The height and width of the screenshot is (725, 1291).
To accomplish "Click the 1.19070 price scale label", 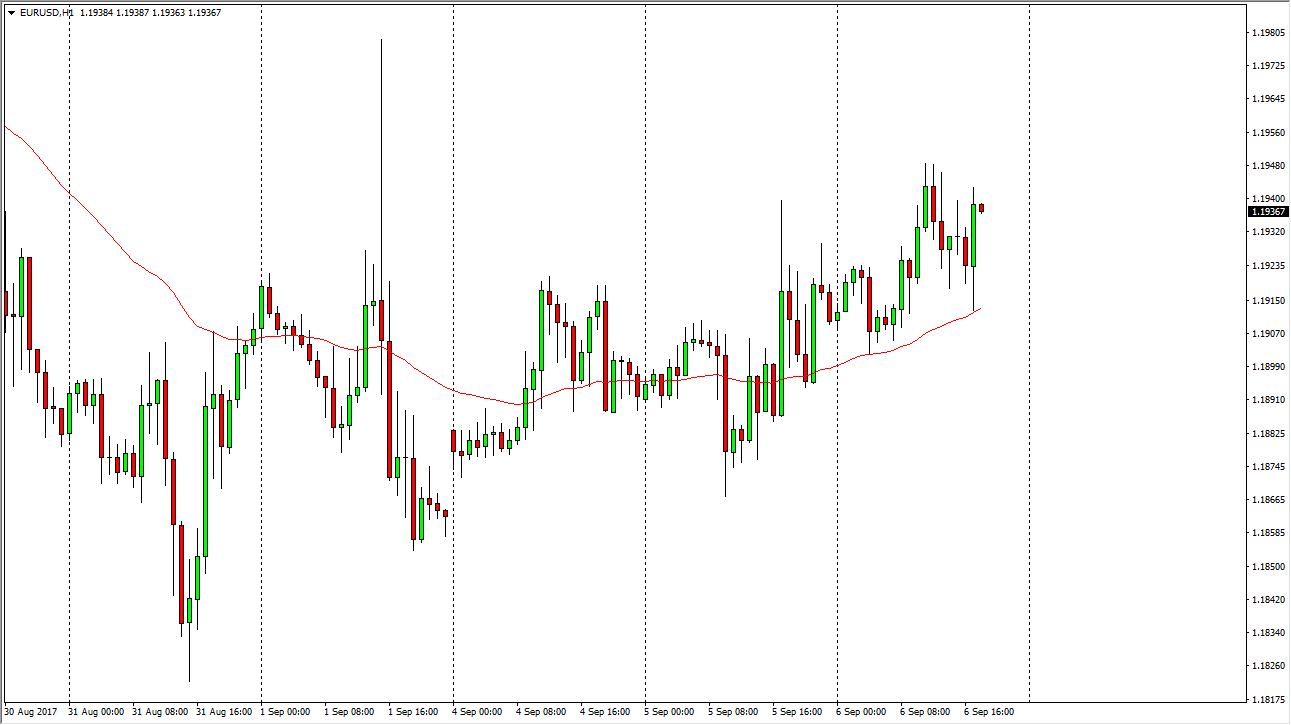I will [x=1268, y=333].
